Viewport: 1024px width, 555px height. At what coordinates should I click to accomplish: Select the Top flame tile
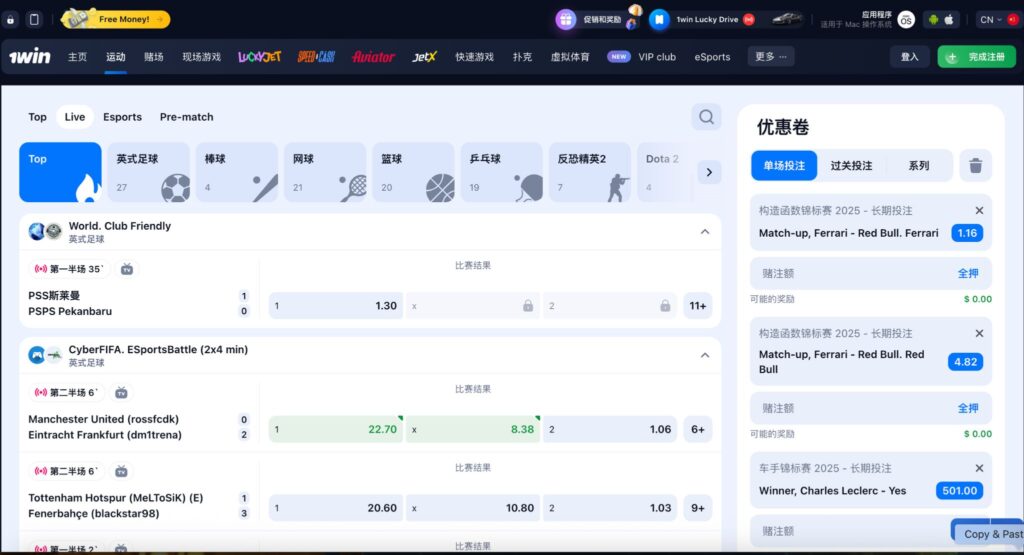pyautogui.click(x=60, y=172)
